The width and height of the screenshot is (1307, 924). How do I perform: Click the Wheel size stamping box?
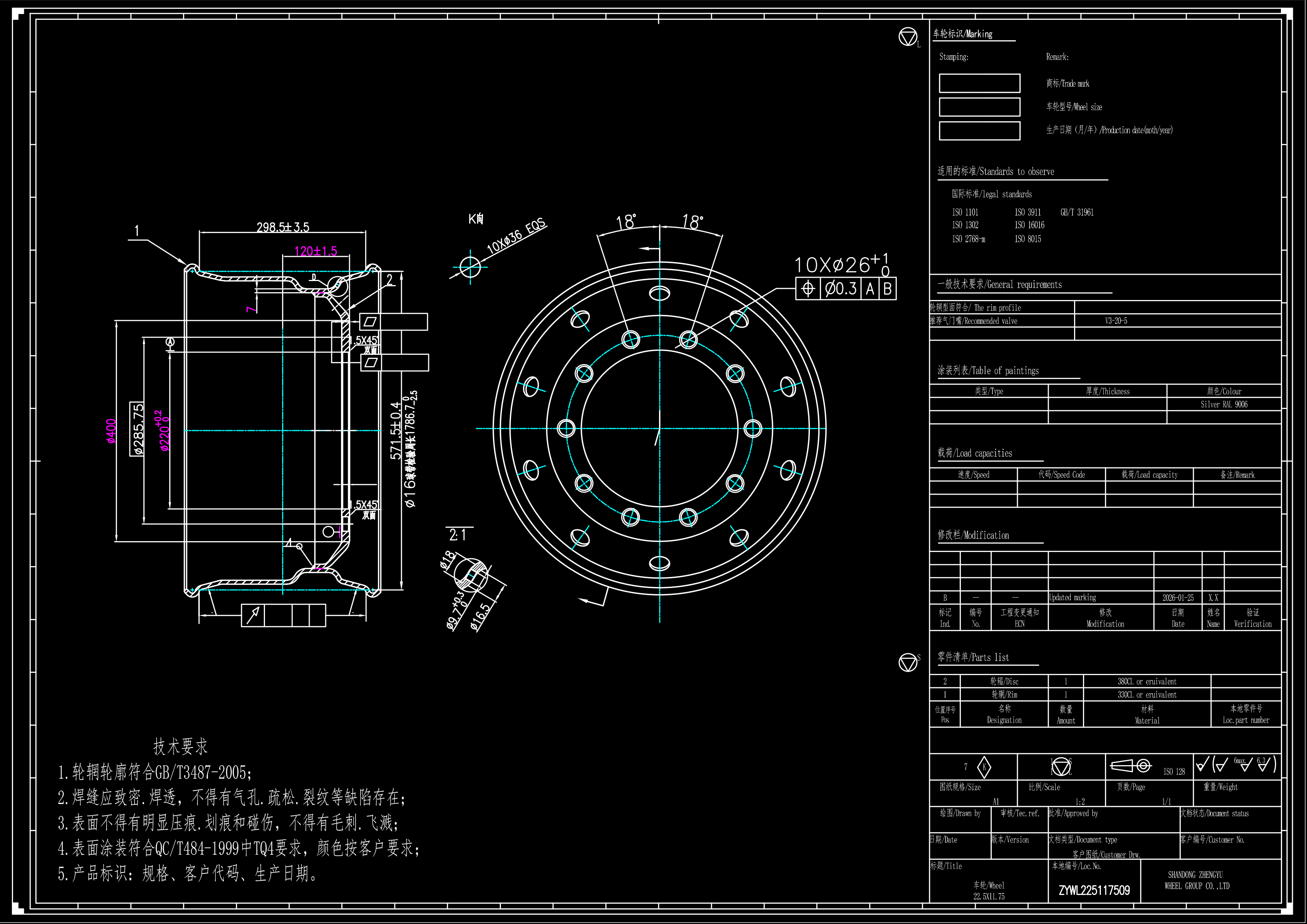979,107
